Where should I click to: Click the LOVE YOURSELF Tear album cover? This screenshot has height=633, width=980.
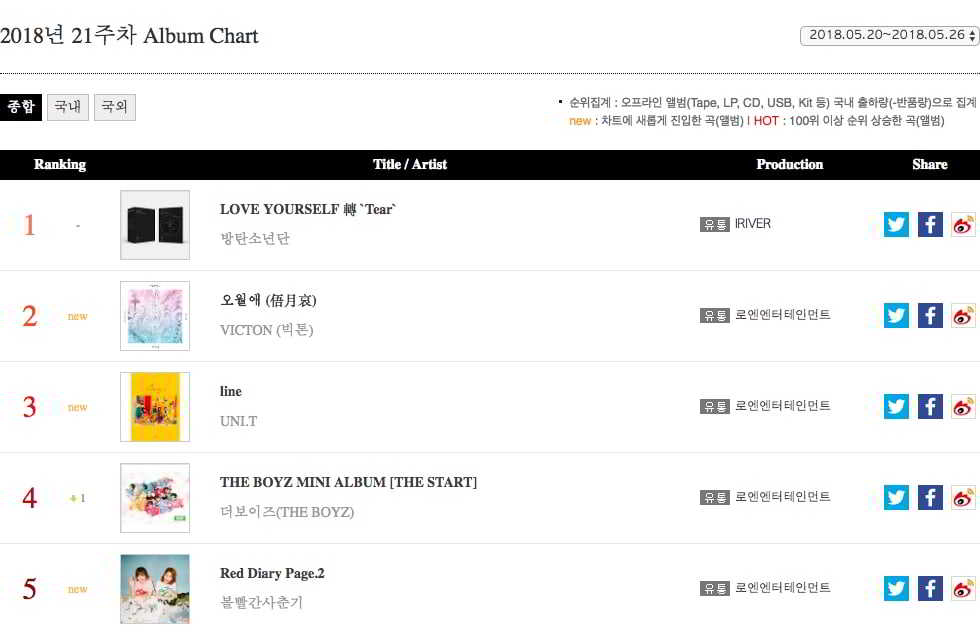coord(155,225)
